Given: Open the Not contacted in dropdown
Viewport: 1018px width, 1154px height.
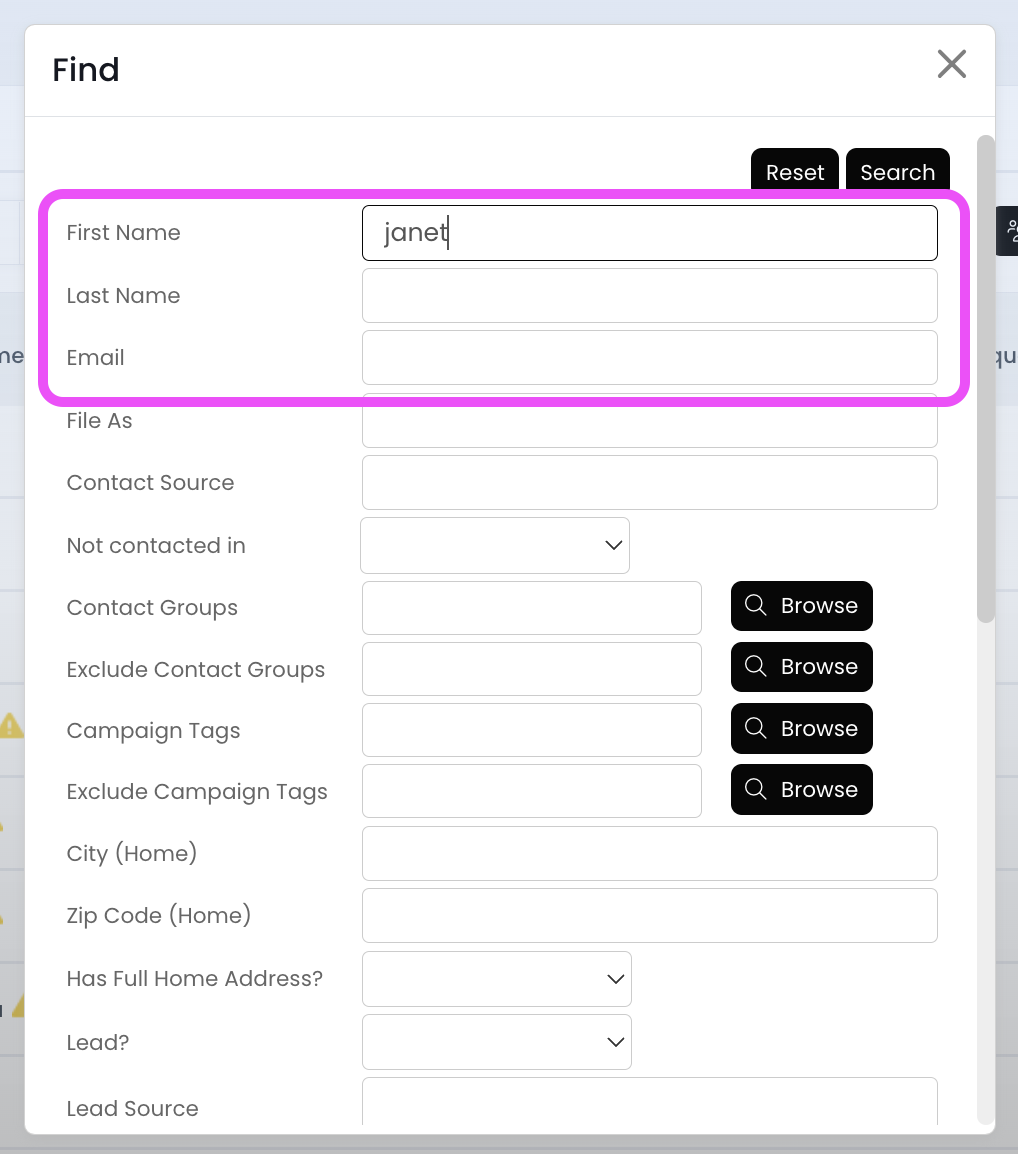Looking at the screenshot, I should [495, 545].
